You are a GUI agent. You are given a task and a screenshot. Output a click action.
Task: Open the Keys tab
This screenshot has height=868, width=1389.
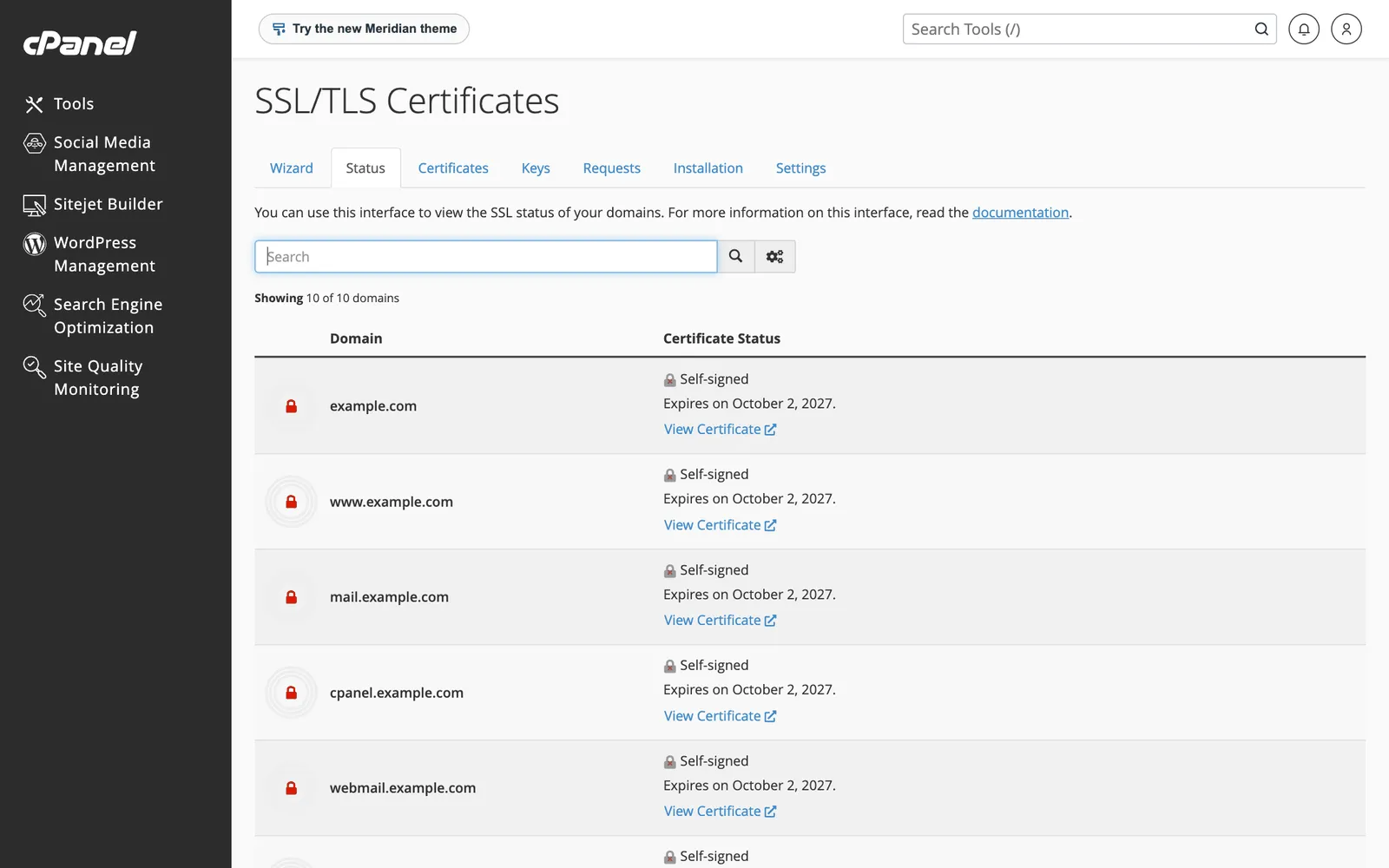[536, 168]
